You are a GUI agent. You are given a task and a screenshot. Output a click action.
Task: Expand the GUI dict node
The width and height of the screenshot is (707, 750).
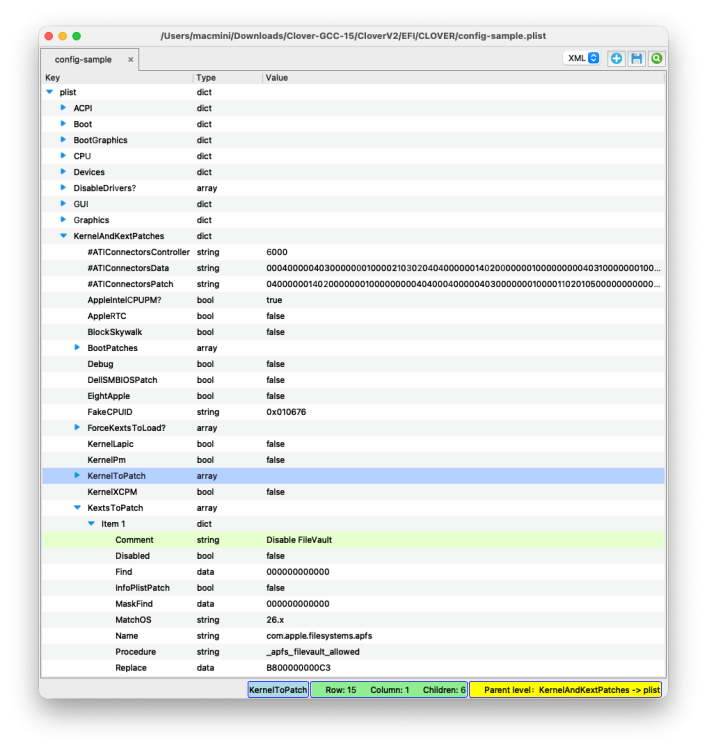point(63,204)
